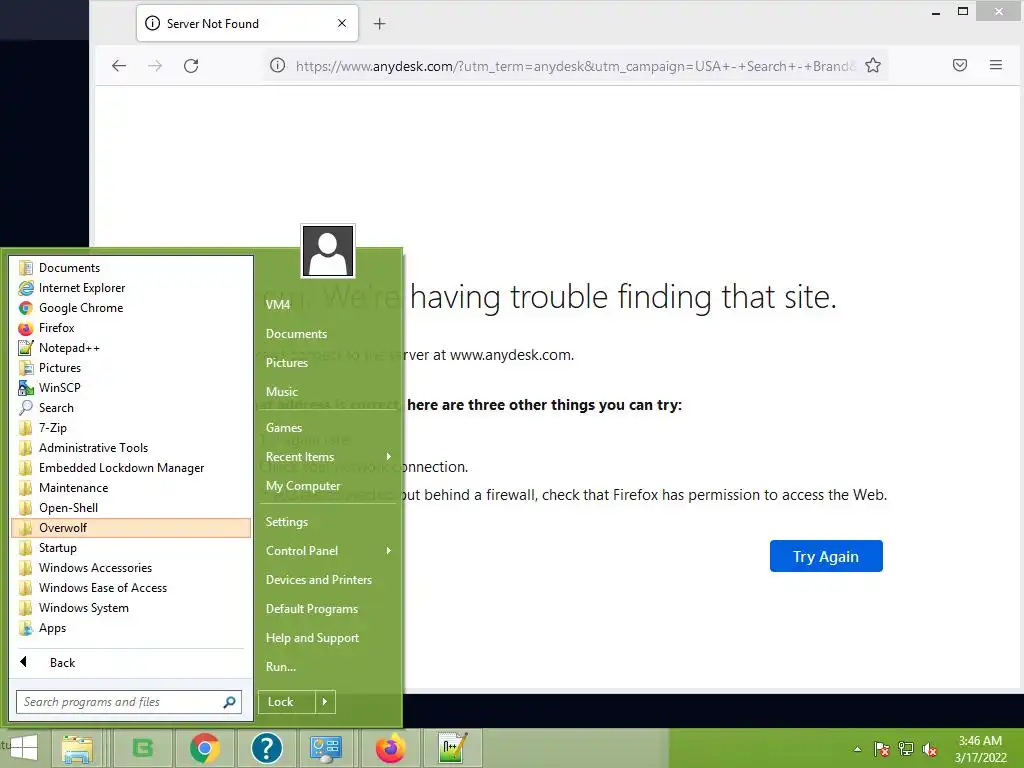Open Documents at top of program list
The width and height of the screenshot is (1024, 768).
pos(131,268)
